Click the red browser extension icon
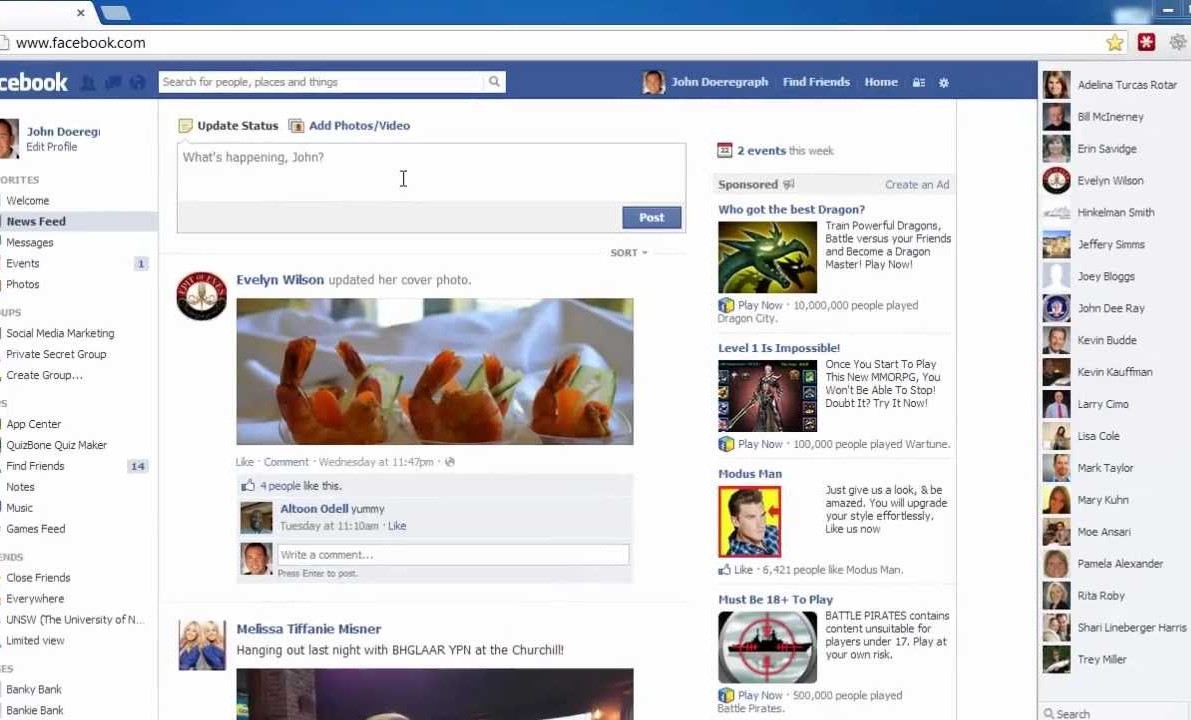This screenshot has height=720, width=1191. (x=1146, y=42)
